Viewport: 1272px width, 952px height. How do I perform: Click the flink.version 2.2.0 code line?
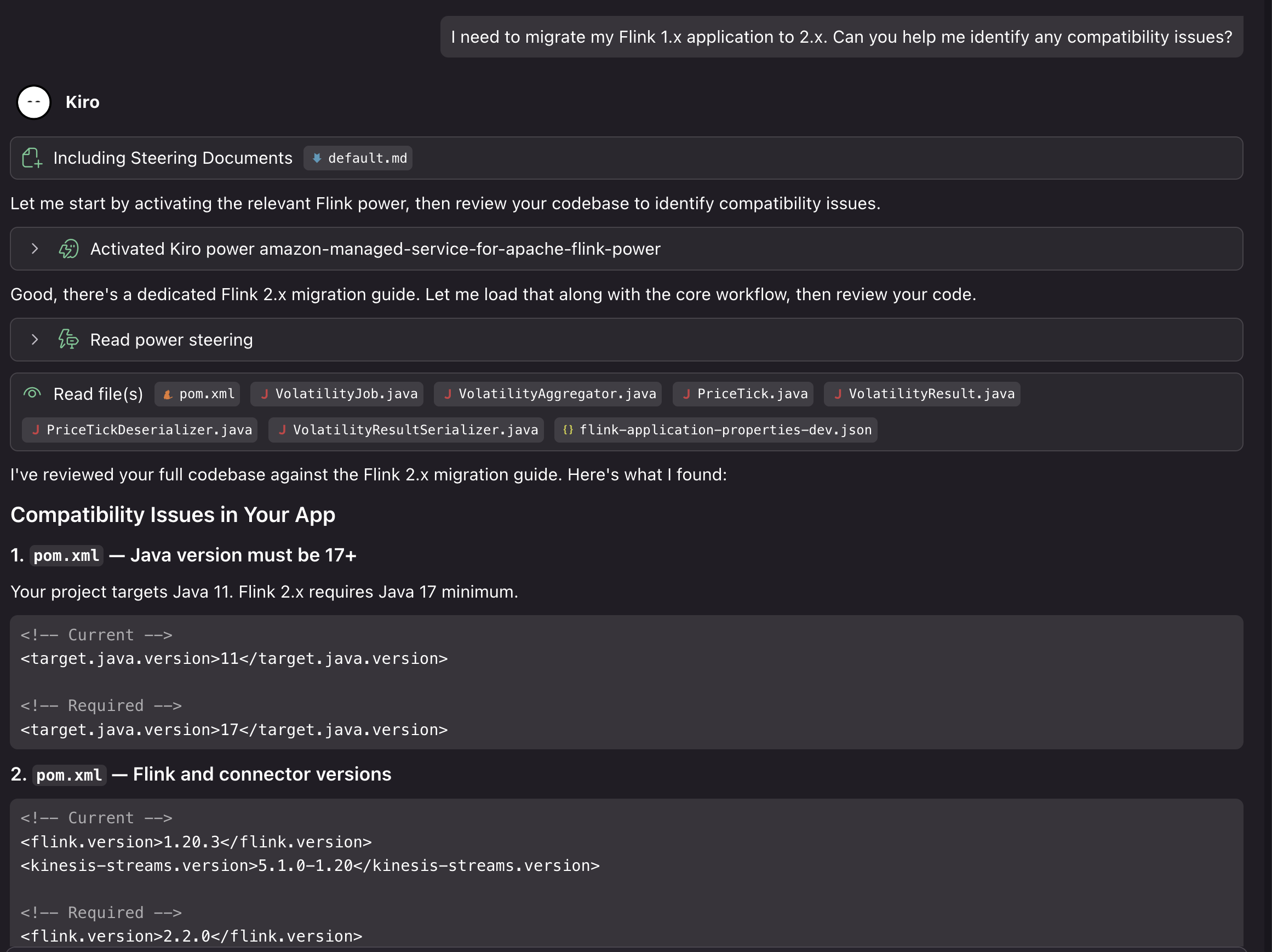(x=192, y=937)
